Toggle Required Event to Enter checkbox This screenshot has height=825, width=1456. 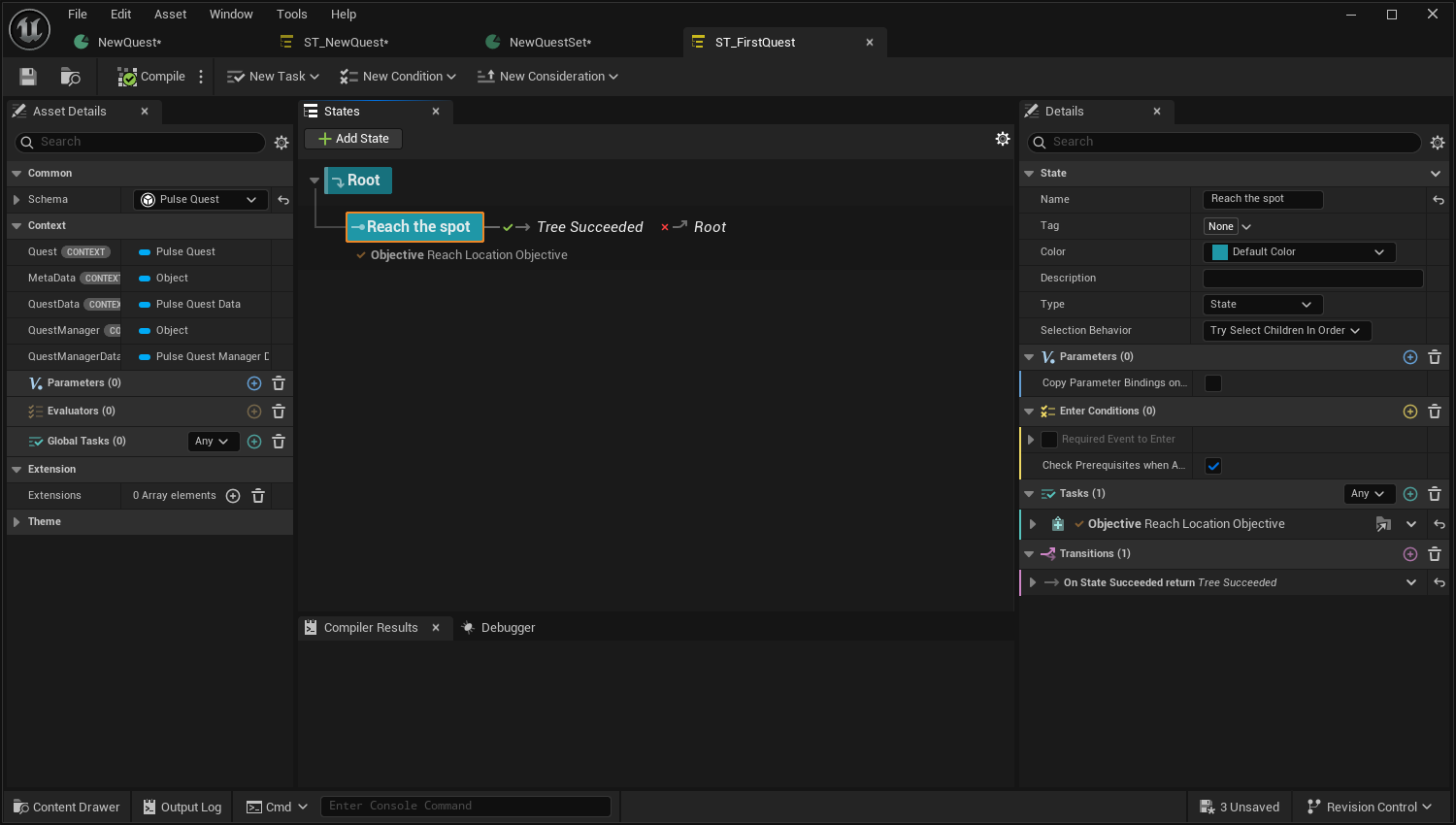(x=1049, y=440)
